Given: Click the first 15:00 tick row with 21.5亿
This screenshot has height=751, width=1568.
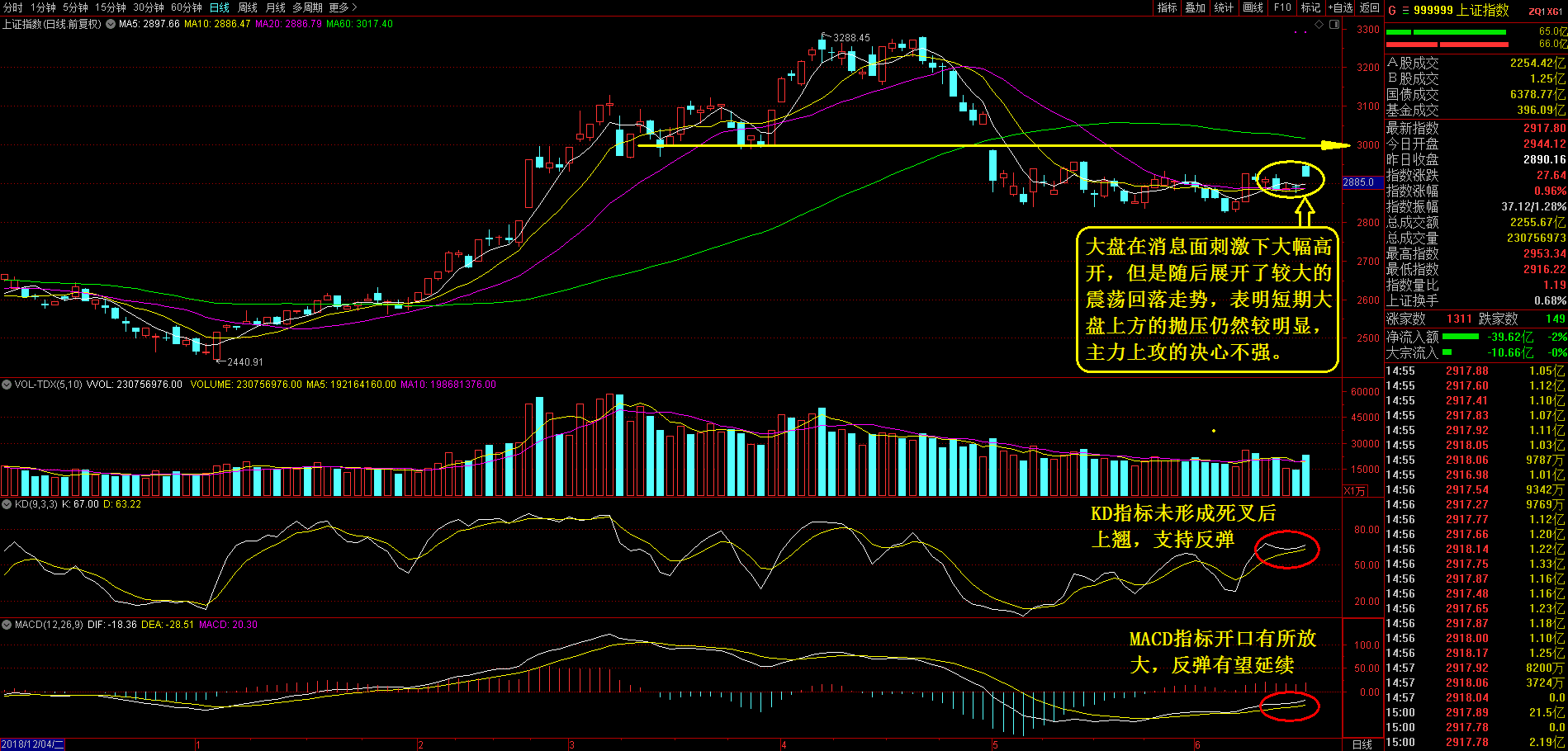Looking at the screenshot, I should (x=1476, y=712).
